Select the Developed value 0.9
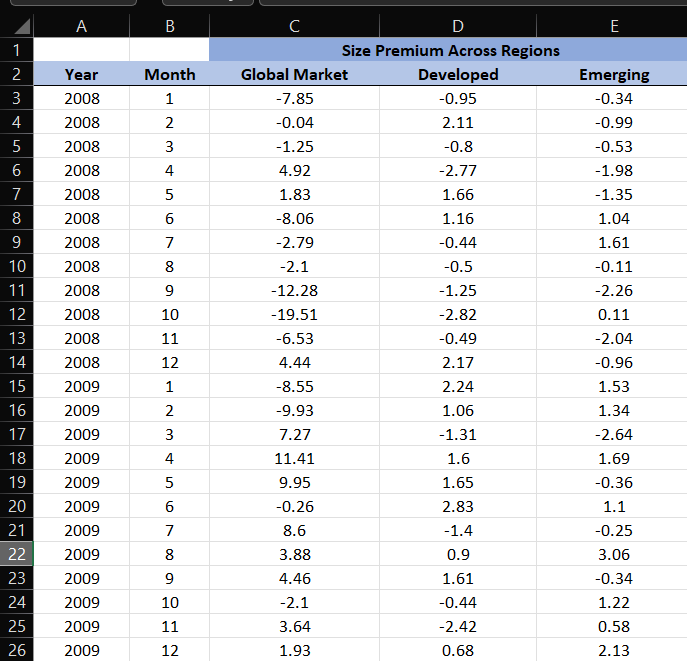The height and width of the screenshot is (661, 687). (458, 554)
